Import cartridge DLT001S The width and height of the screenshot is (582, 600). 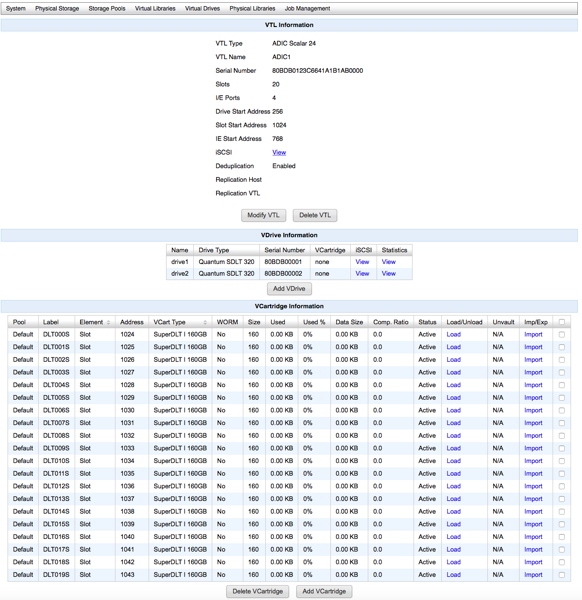(533, 347)
